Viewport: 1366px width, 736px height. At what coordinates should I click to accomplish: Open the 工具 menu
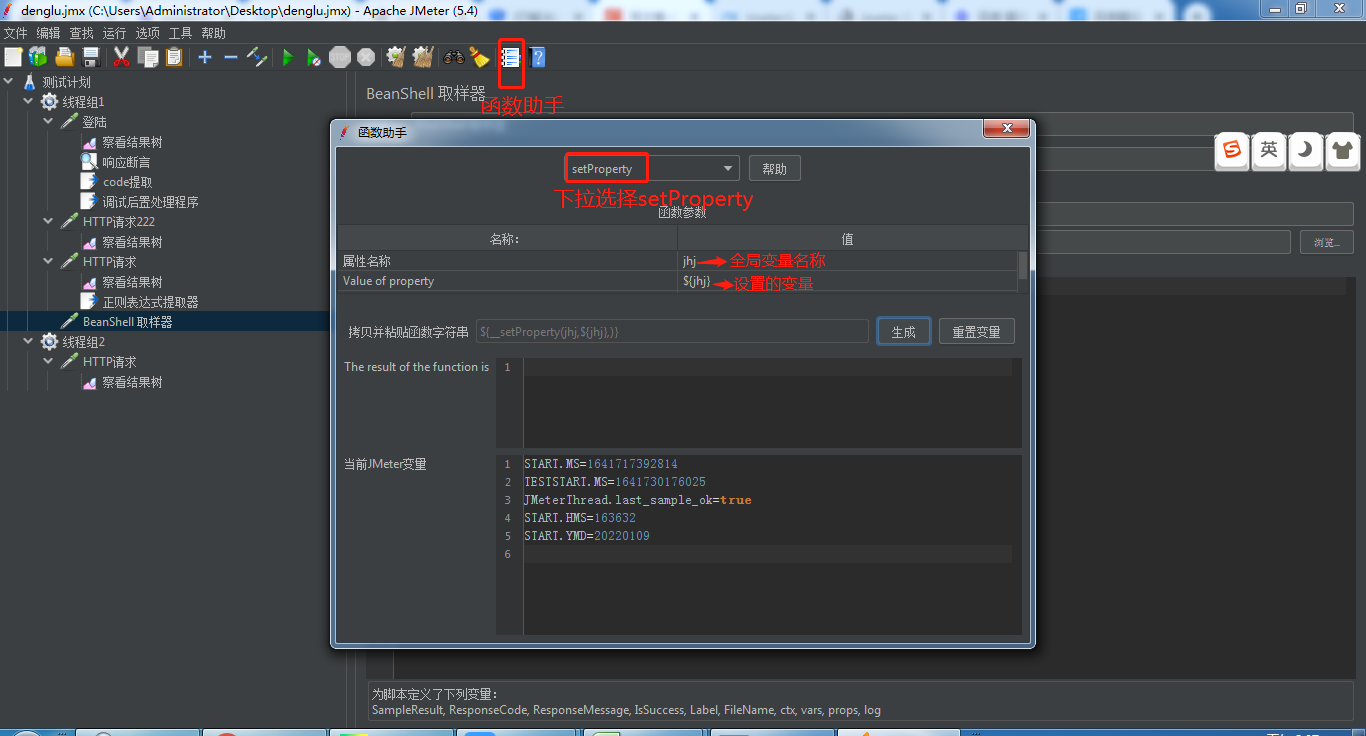tap(181, 33)
